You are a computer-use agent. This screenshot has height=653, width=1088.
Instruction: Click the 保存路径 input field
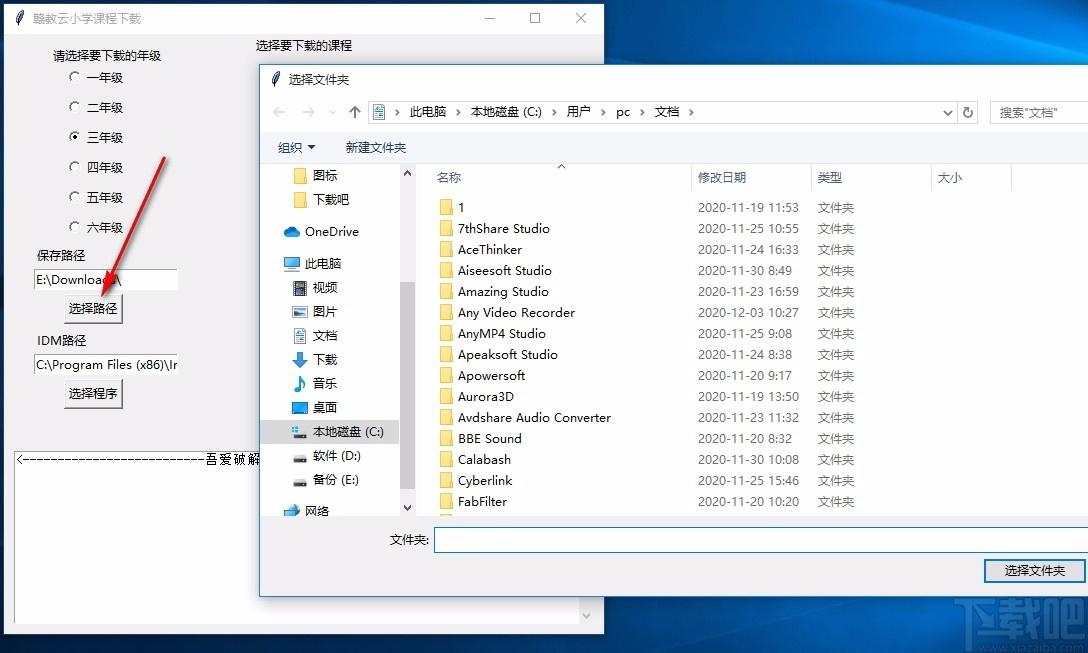point(105,280)
